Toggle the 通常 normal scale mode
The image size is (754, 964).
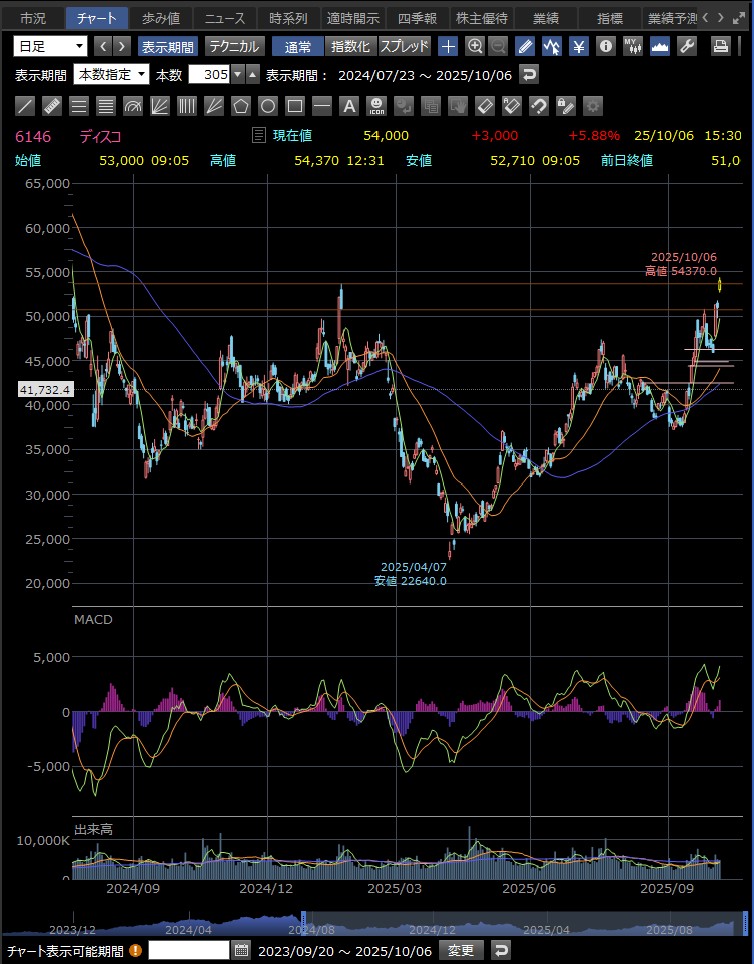(x=297, y=46)
